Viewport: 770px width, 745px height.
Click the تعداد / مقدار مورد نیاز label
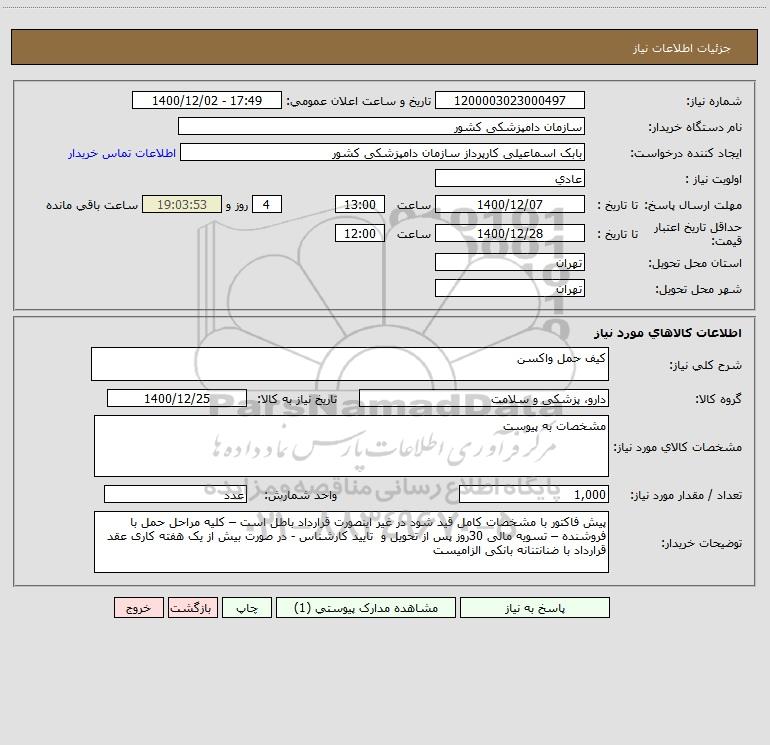pyautogui.click(x=686, y=496)
